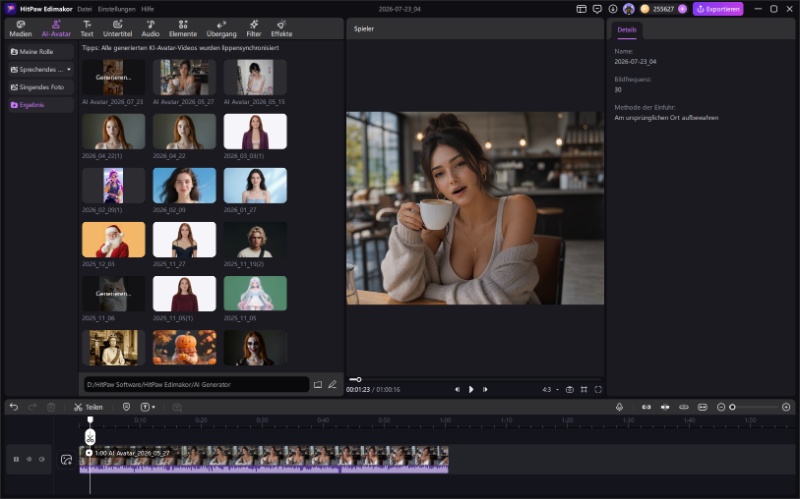The width and height of the screenshot is (800, 499).
Task: Toggle the first snapping icon left of zoom
Action: (646, 407)
